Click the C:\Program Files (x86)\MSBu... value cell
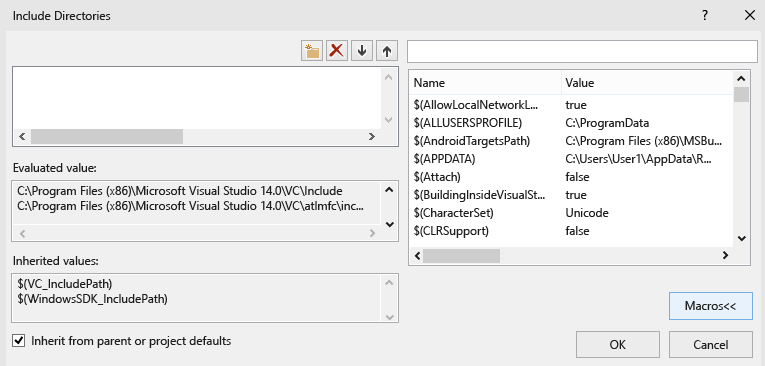The image size is (765, 366). click(644, 141)
